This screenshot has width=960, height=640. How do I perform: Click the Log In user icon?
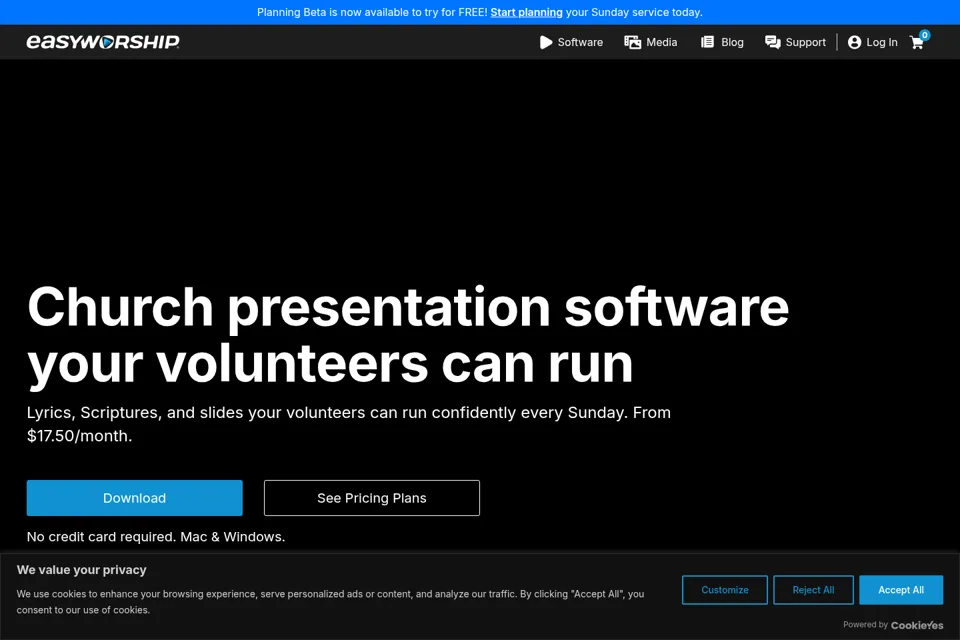tap(854, 42)
